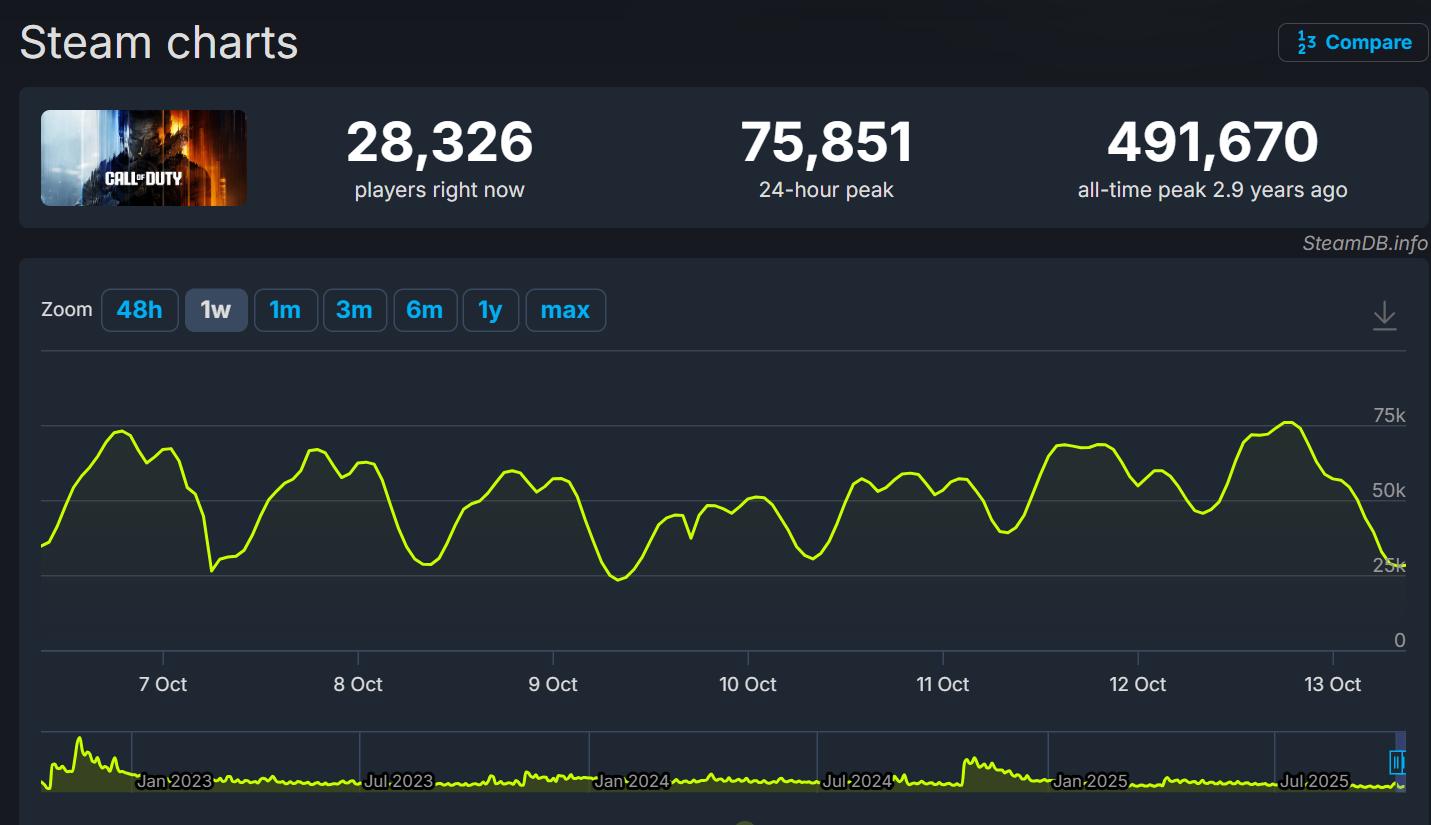The width and height of the screenshot is (1431, 825).
Task: Click the 28,326 players right now stat
Action: tap(439, 142)
